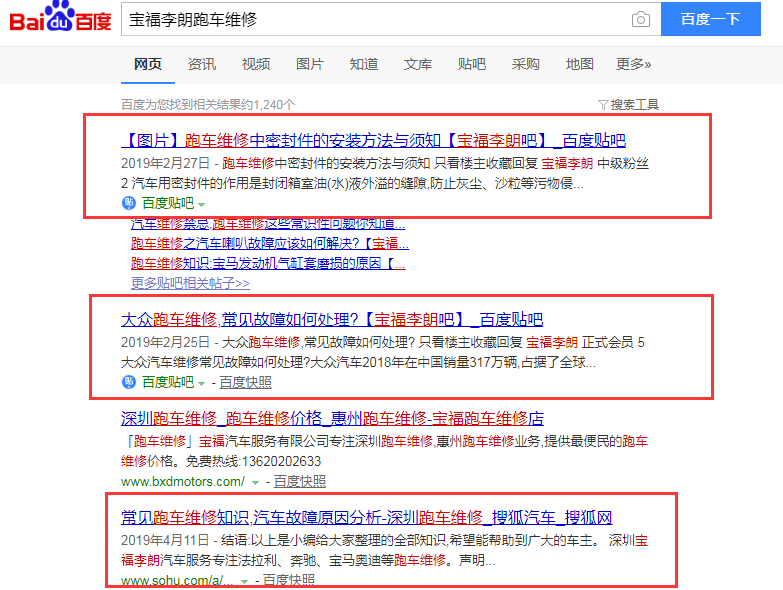Open the 采购 tab
The image size is (783, 590).
[525, 64]
